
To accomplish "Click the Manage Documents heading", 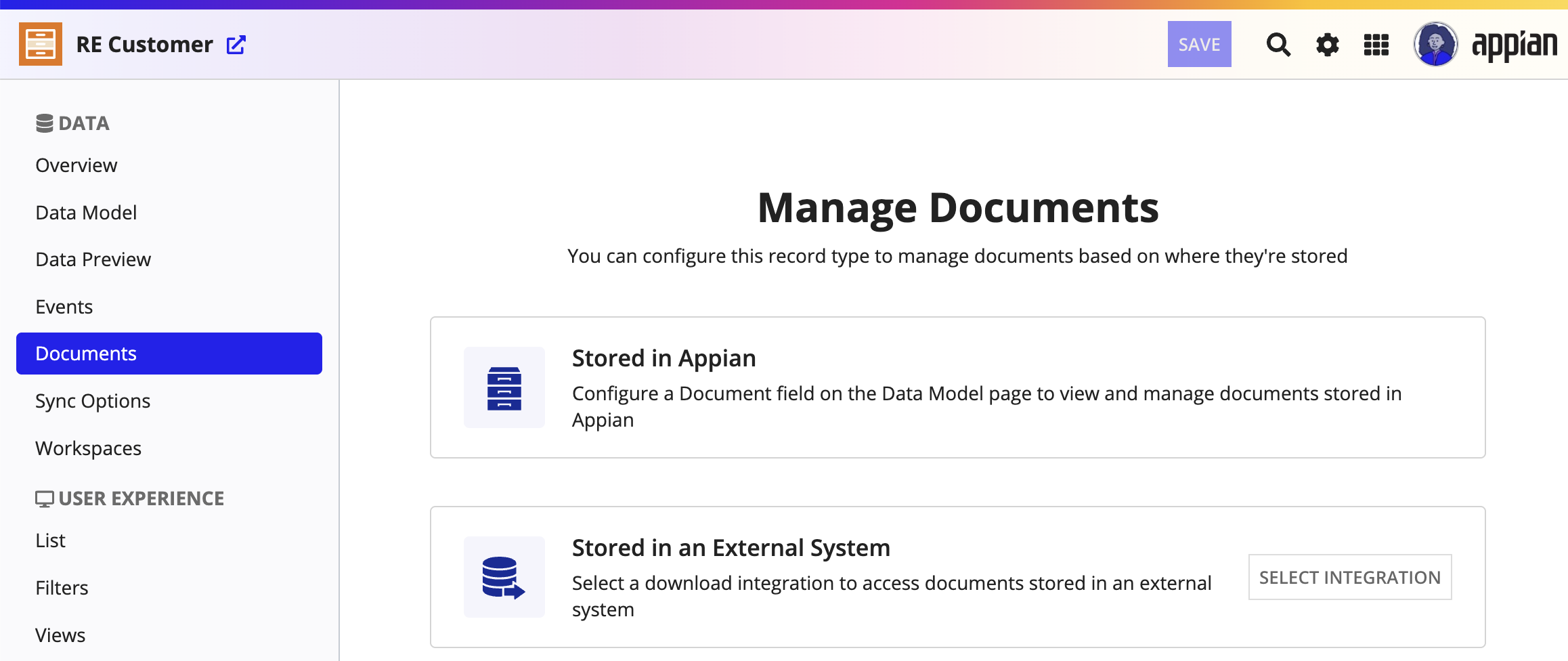I will [x=958, y=208].
